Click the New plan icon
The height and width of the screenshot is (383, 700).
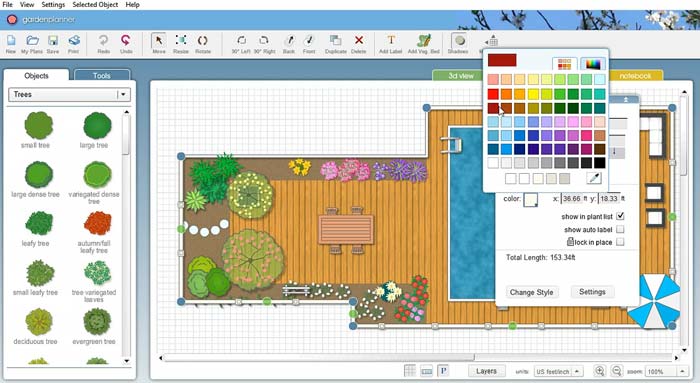(x=11, y=41)
